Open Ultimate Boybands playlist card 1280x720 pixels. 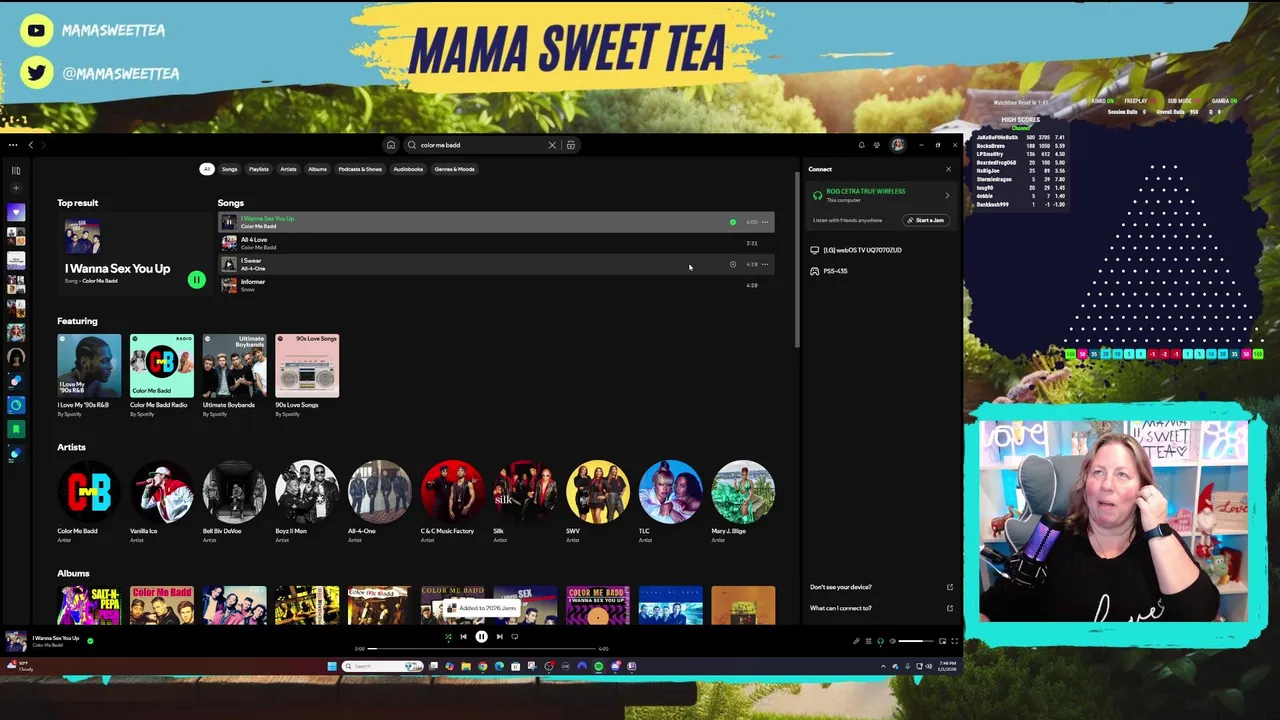point(234,376)
